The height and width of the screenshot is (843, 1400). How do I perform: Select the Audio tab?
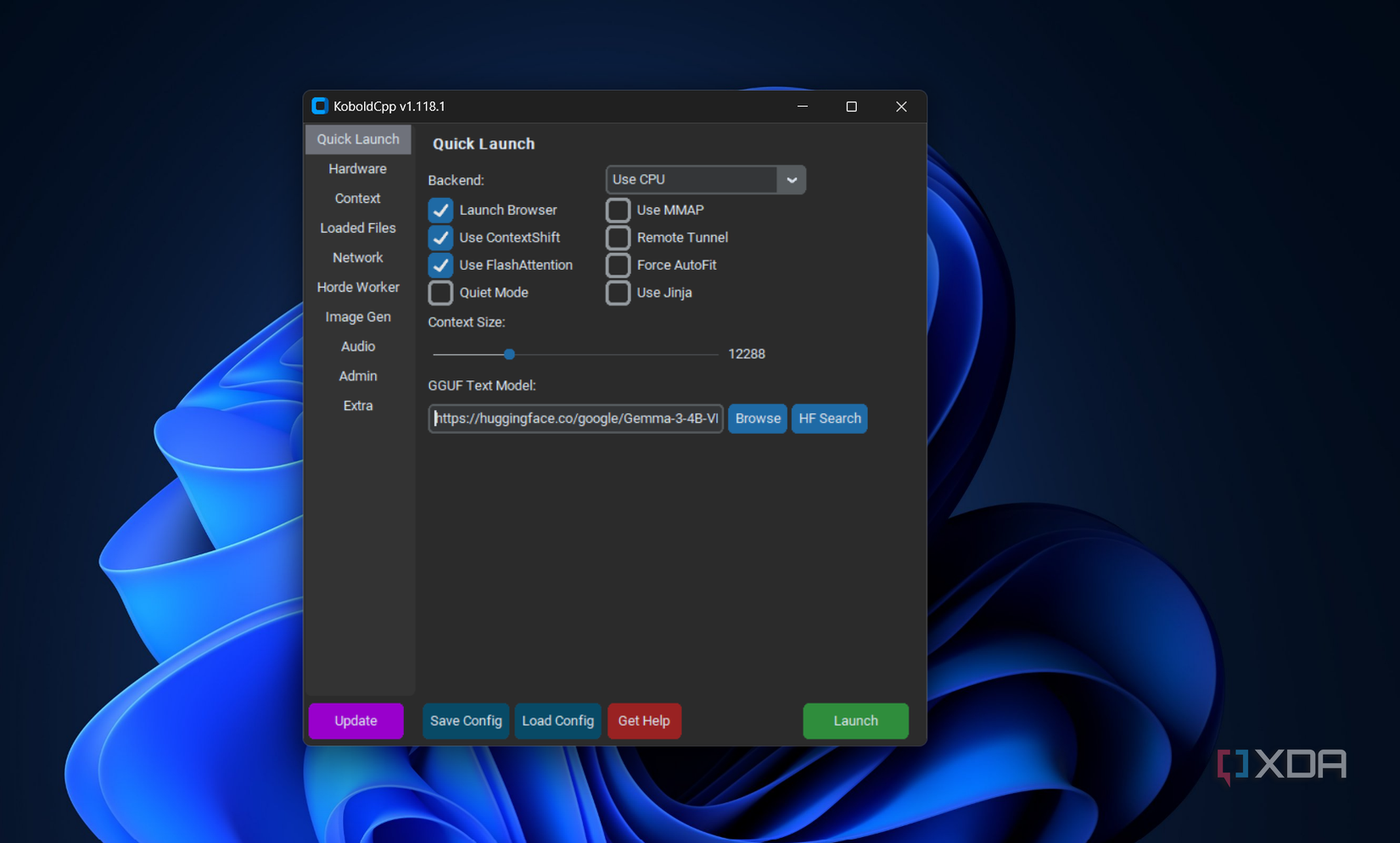click(x=358, y=346)
